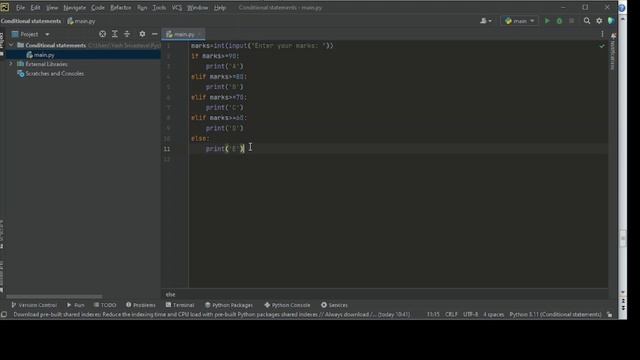
Task: Click the grey Stop icon in the toolbar
Action: click(x=571, y=21)
